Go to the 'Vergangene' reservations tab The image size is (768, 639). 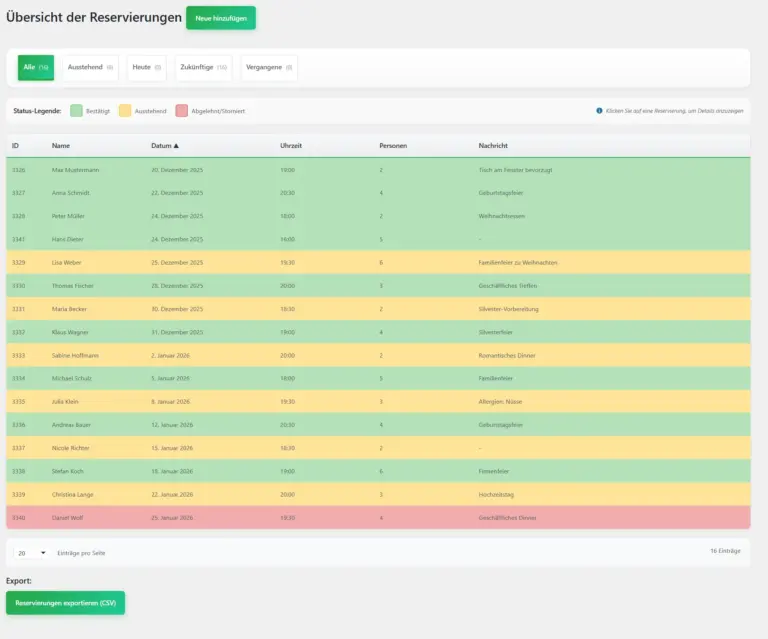[x=269, y=68]
